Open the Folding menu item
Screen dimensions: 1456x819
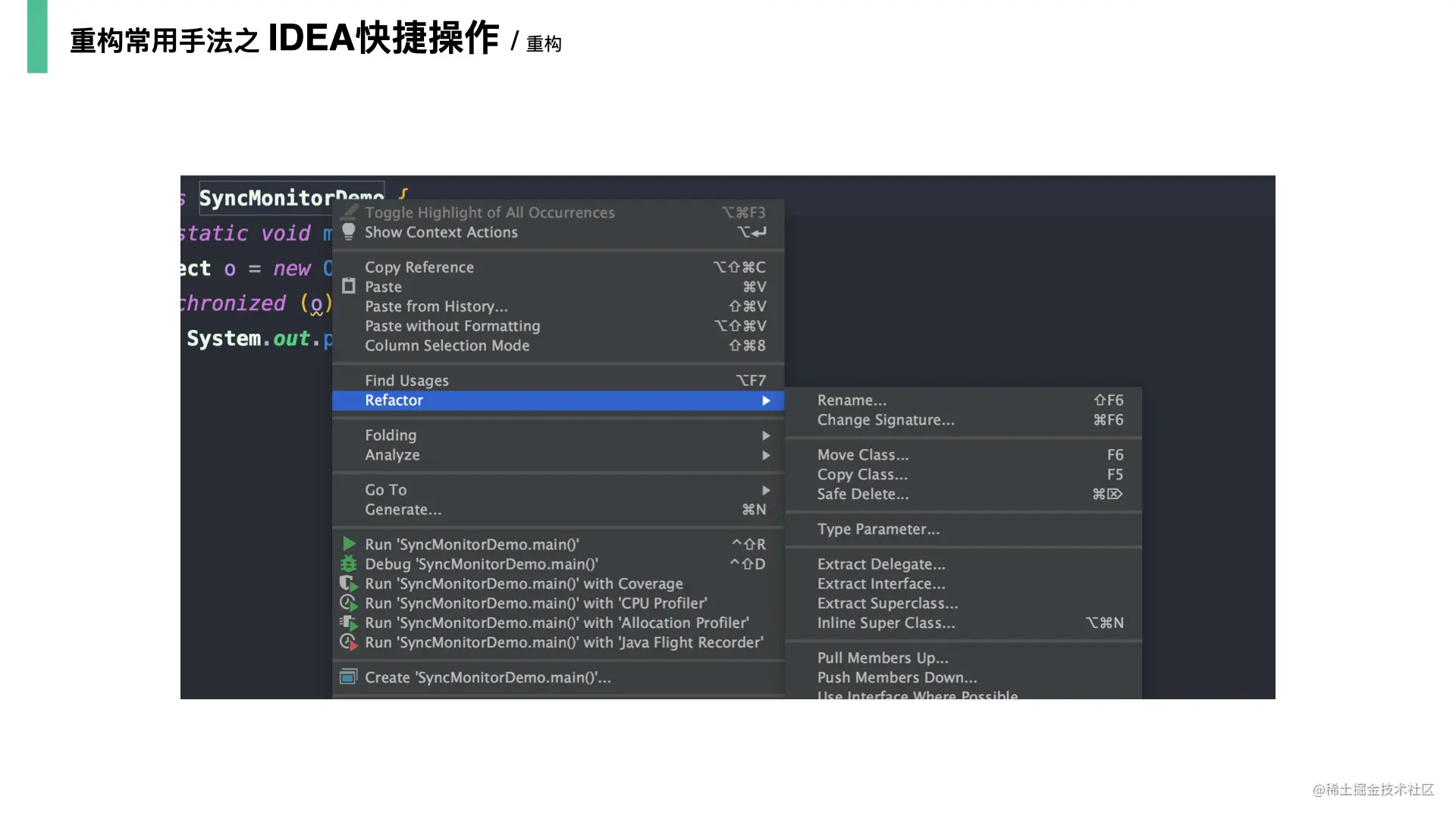[x=558, y=435]
